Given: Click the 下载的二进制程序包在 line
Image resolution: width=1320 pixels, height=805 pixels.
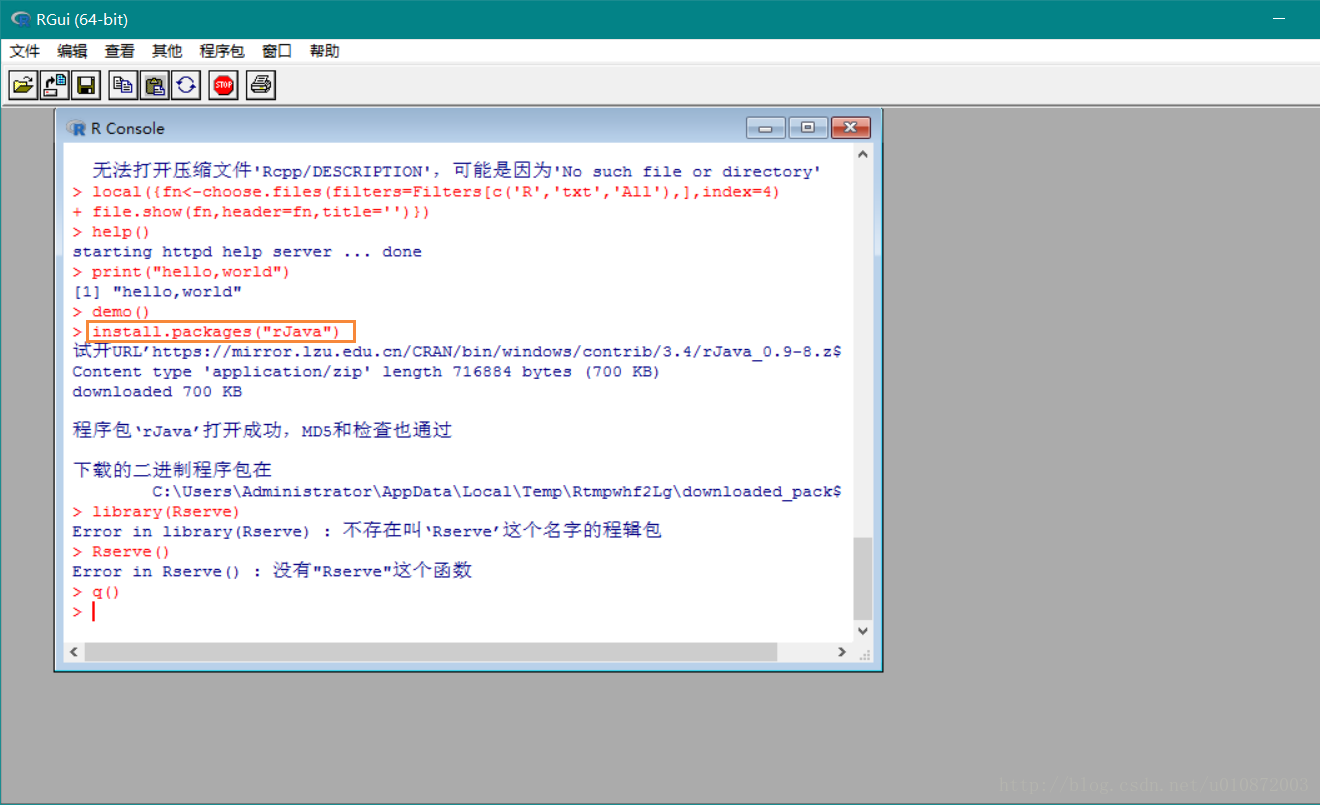Looking at the screenshot, I should (x=172, y=470).
